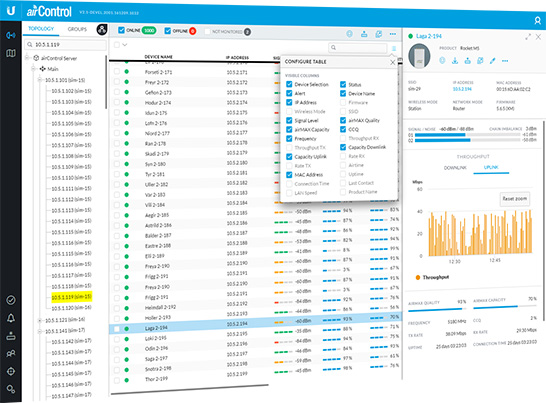Click the download icon in Laga 2-194 panel
This screenshot has height=403, width=546.
point(455,61)
